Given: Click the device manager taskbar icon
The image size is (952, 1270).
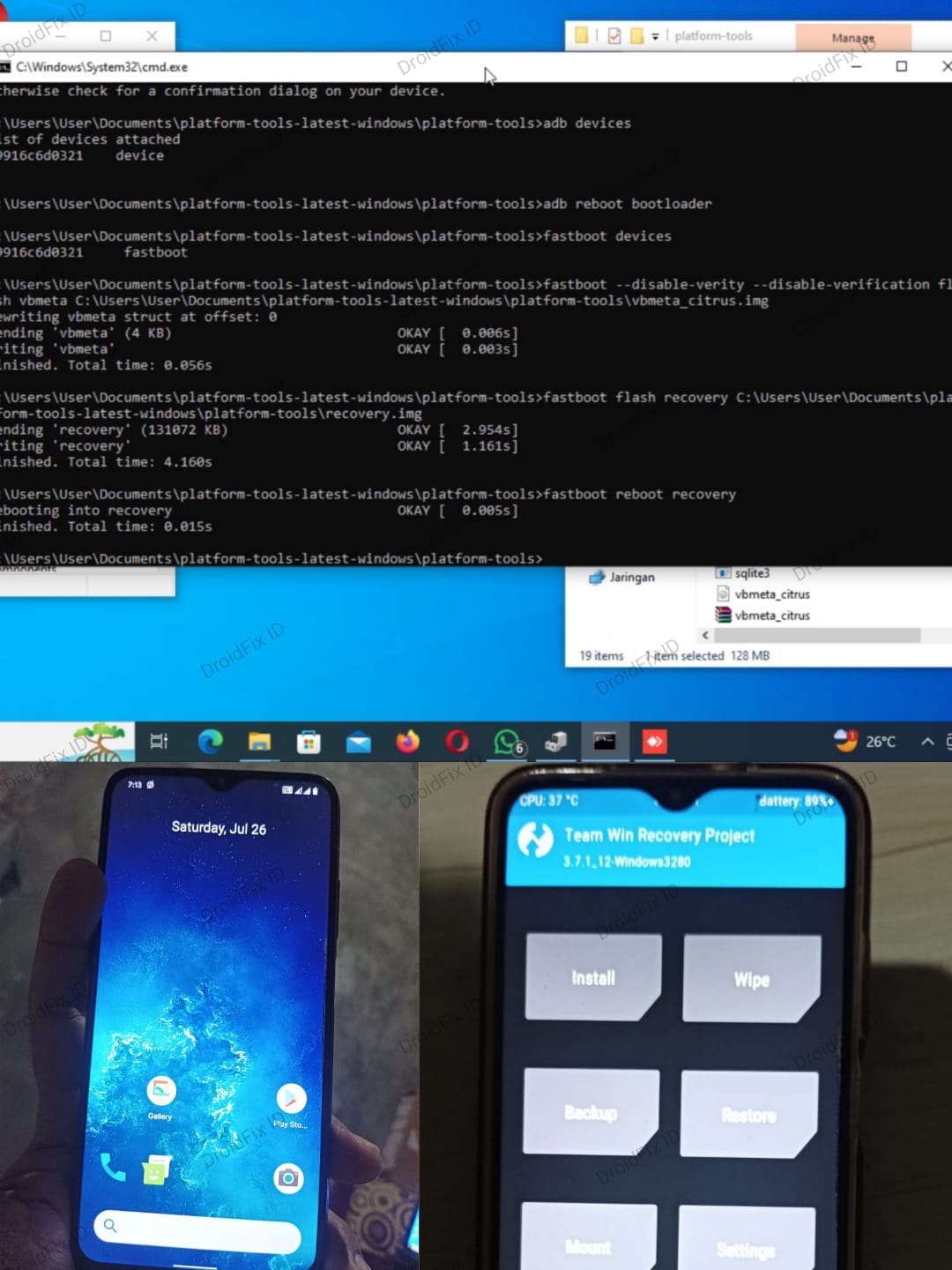Looking at the screenshot, I should (x=555, y=742).
